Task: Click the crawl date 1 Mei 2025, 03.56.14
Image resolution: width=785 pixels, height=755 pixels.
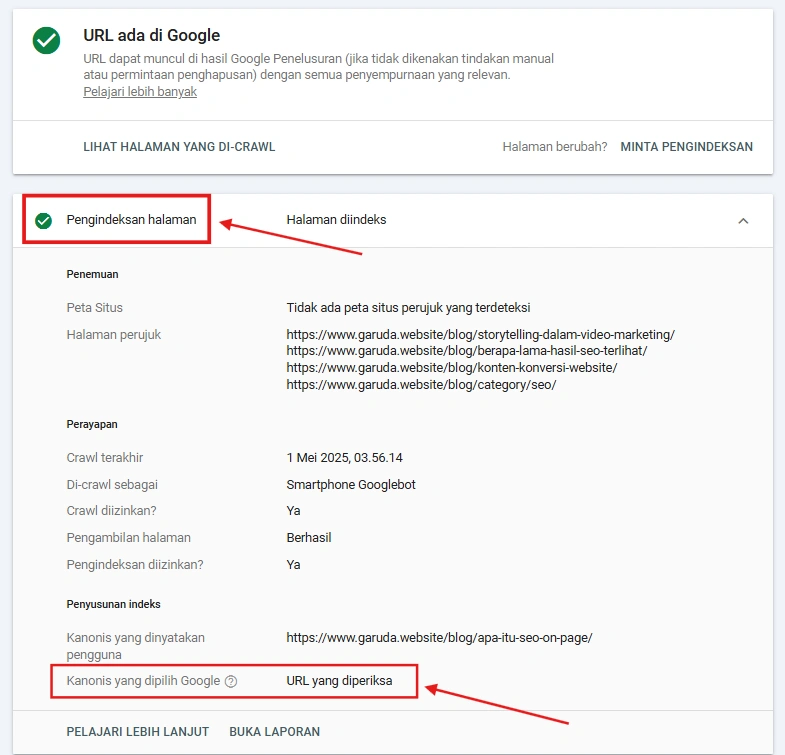Action: point(344,458)
